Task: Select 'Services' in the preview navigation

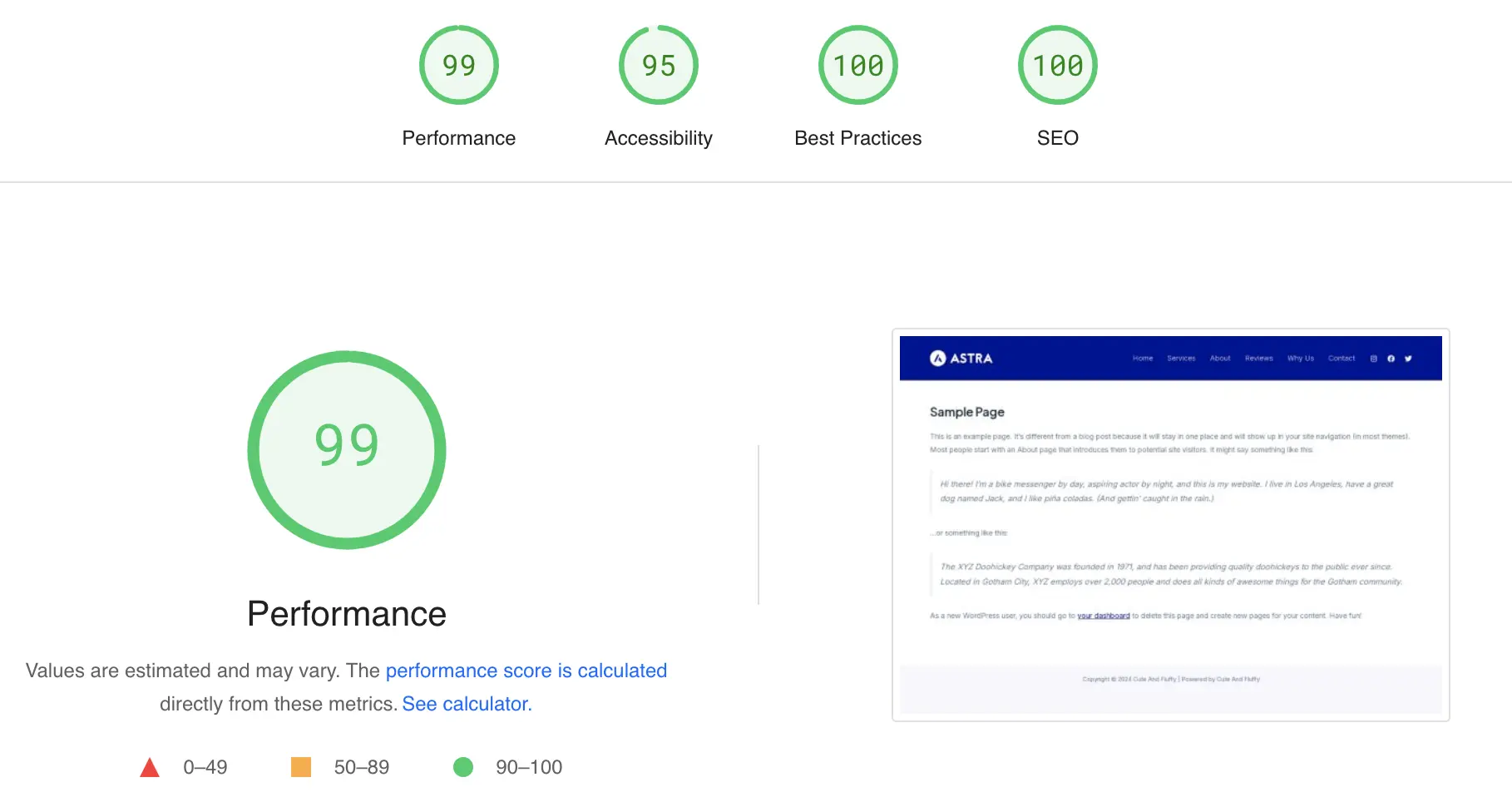Action: pos(1181,359)
